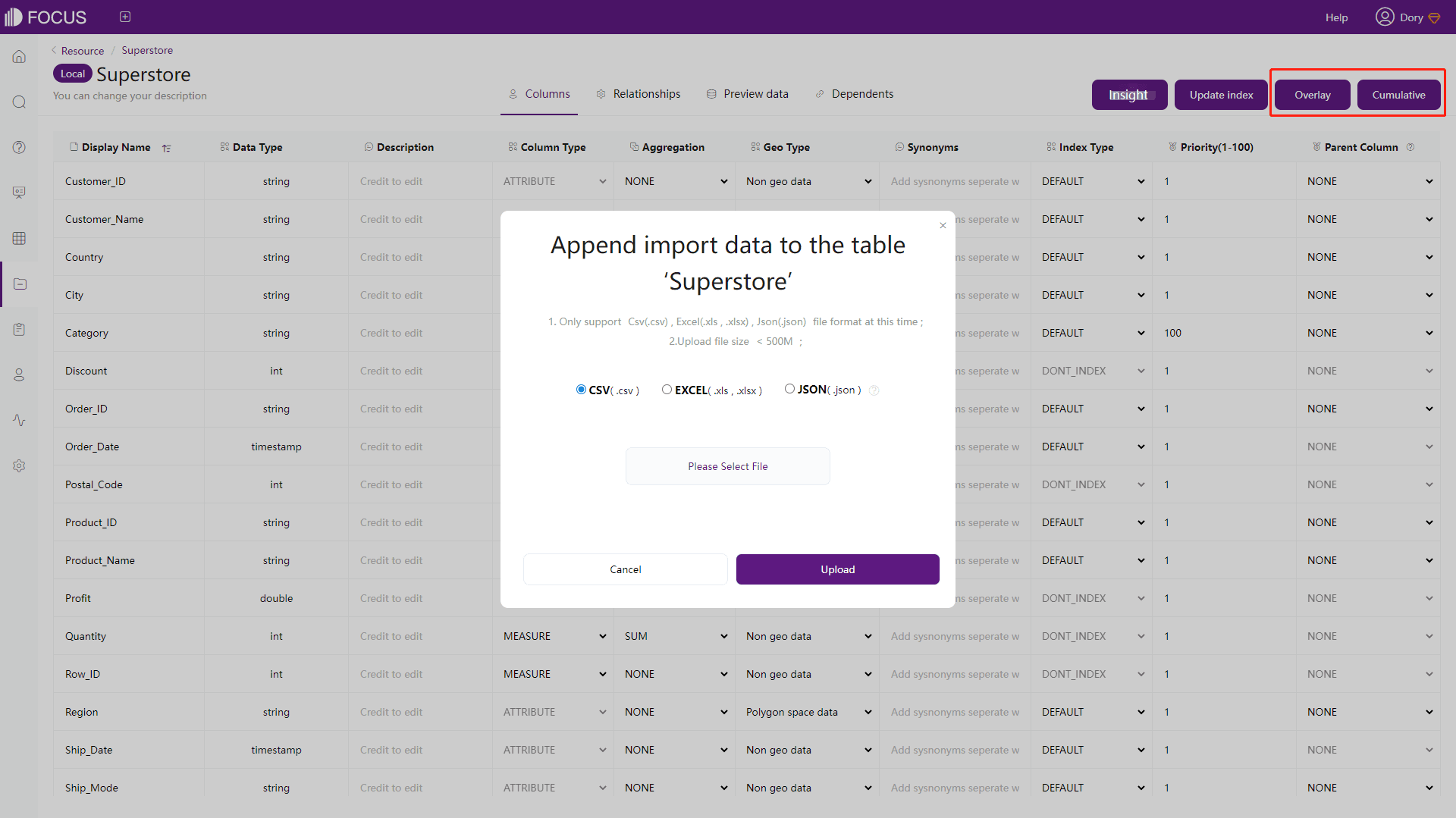Viewport: 1456px width, 818px height.
Task: Open Geo Type dropdown for Customer_ID
Action: tap(808, 181)
